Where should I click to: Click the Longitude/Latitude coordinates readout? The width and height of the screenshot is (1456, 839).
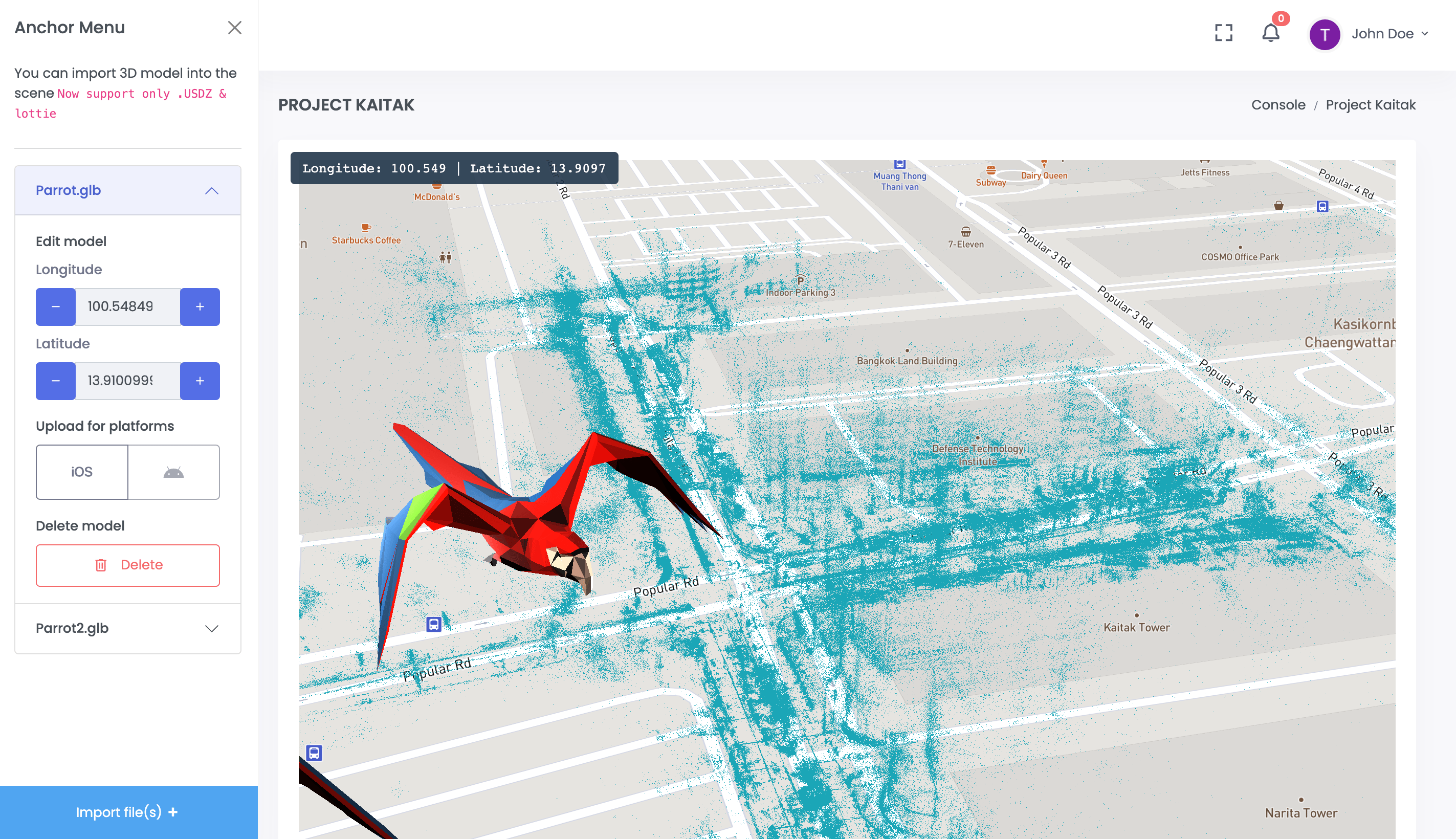(x=454, y=168)
